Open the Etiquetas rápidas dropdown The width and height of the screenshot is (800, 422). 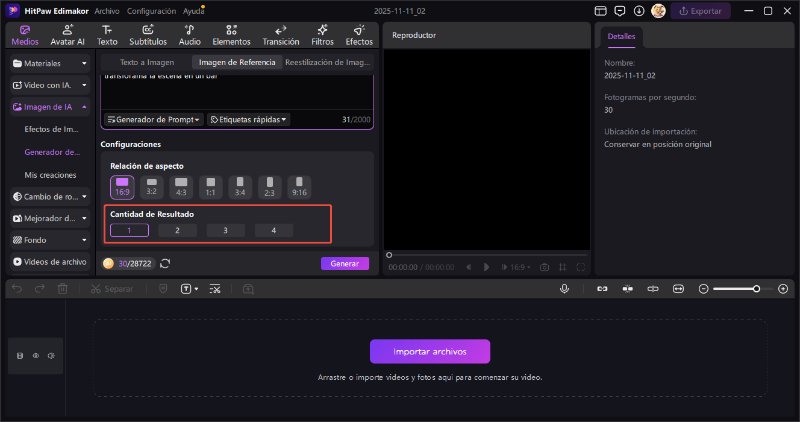pyautogui.click(x=248, y=119)
